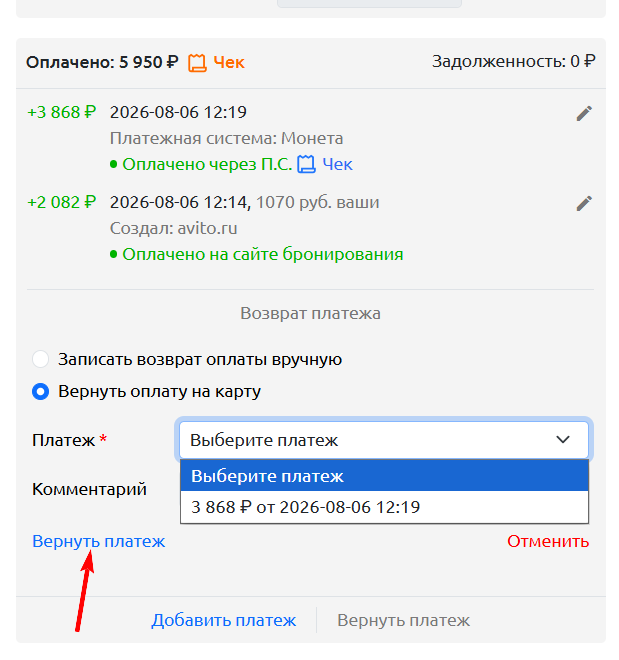Click the chevron arrow in payment dropdown

click(563, 440)
